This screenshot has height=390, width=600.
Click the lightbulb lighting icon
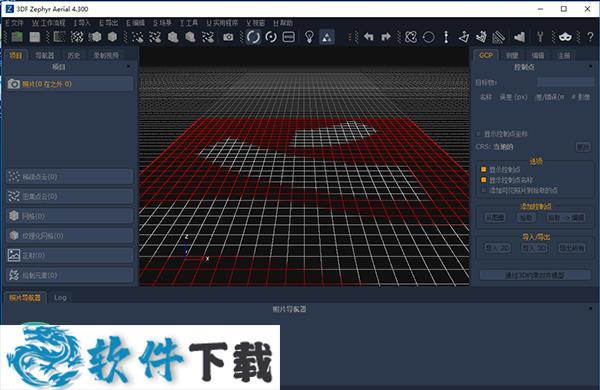pos(309,37)
